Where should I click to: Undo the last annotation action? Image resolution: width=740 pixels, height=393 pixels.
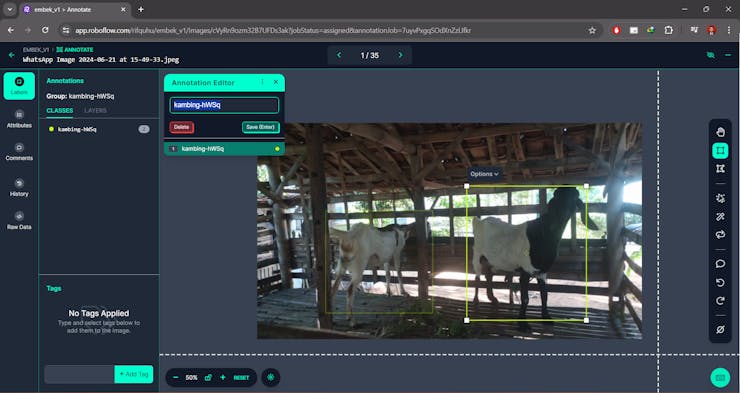pos(720,283)
